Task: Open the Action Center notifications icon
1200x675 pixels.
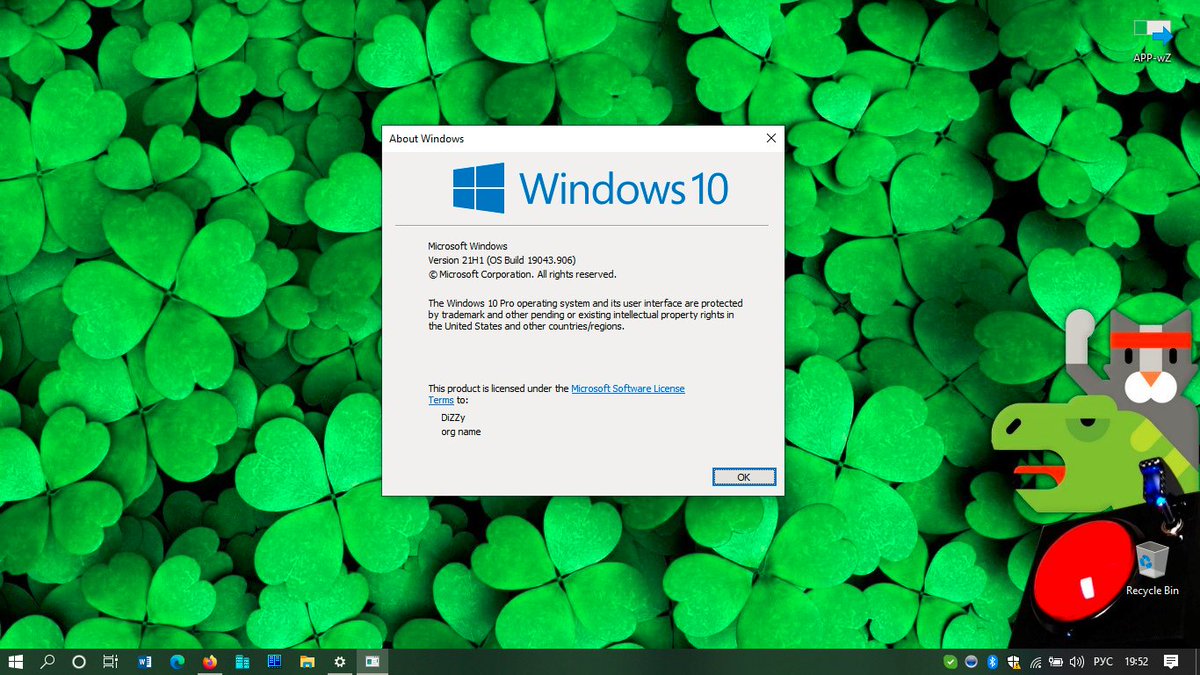Action: 1171,661
